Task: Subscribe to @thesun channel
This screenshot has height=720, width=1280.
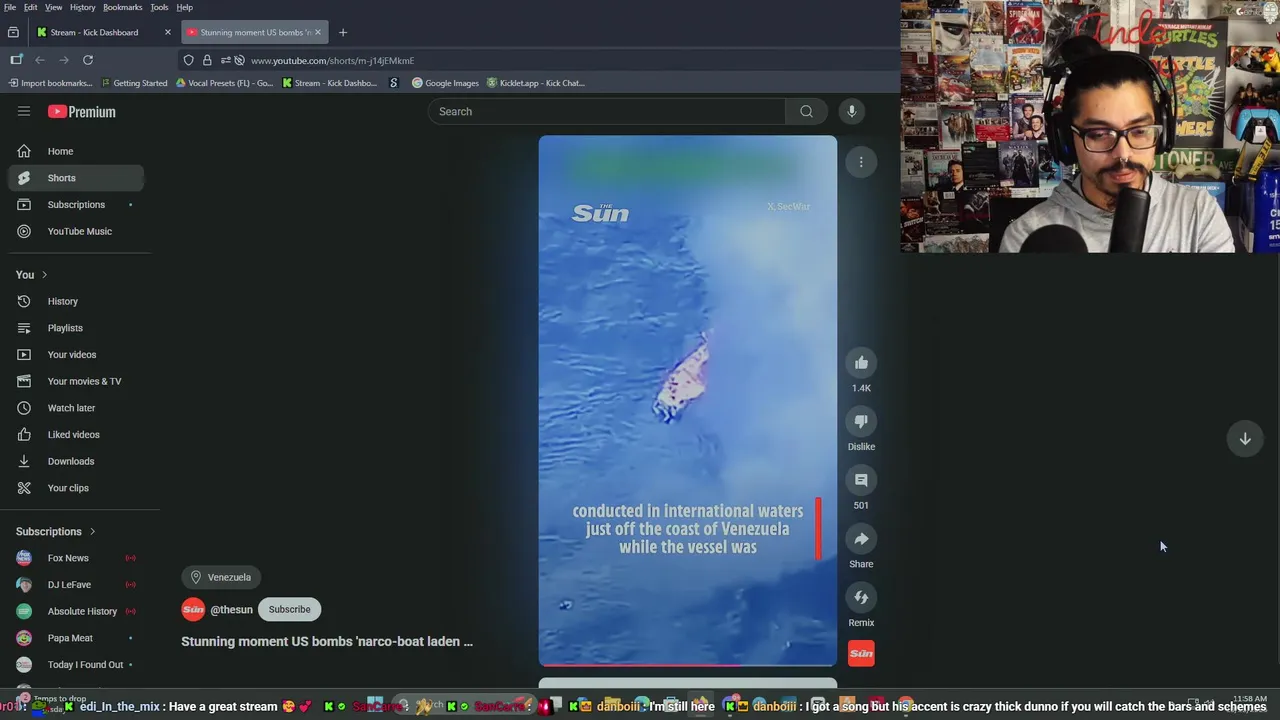Action: coord(289,609)
